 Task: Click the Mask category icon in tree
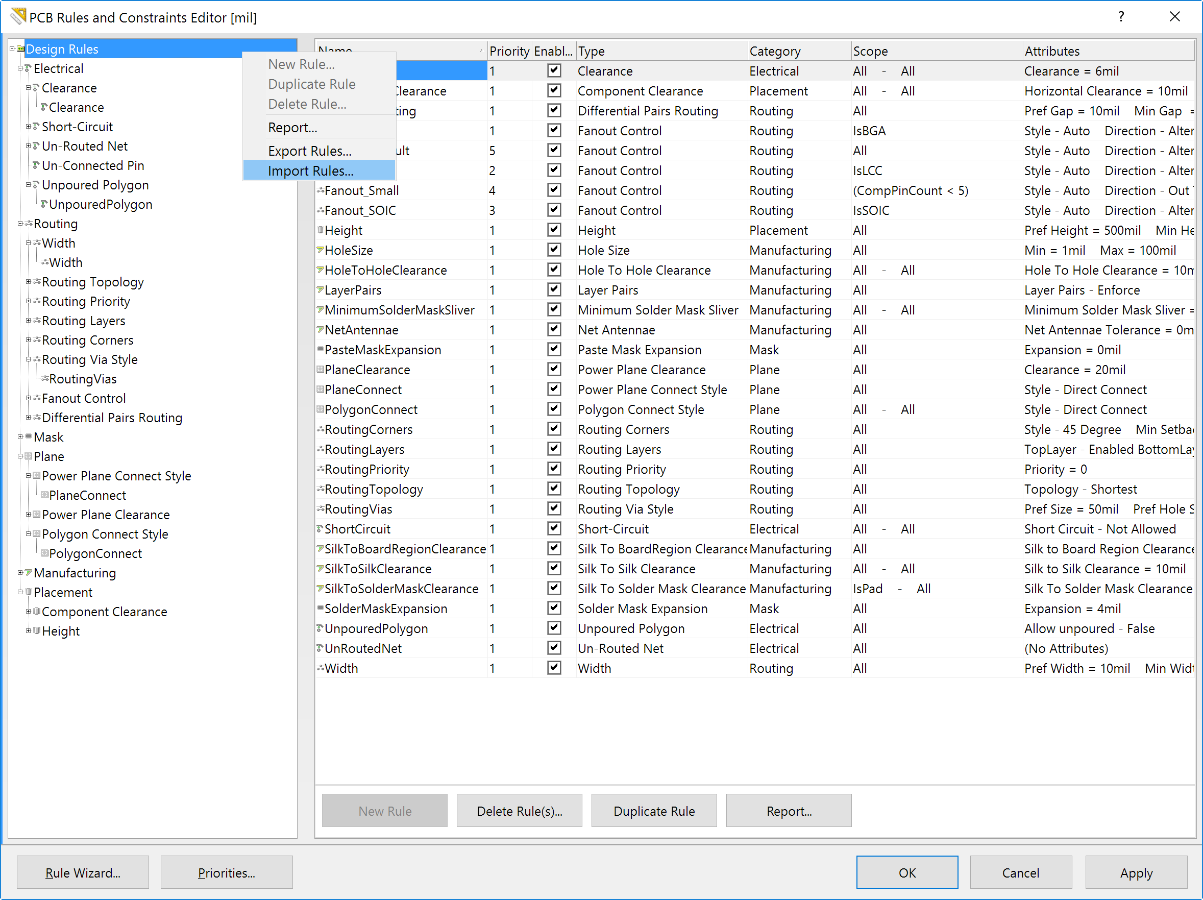(29, 437)
